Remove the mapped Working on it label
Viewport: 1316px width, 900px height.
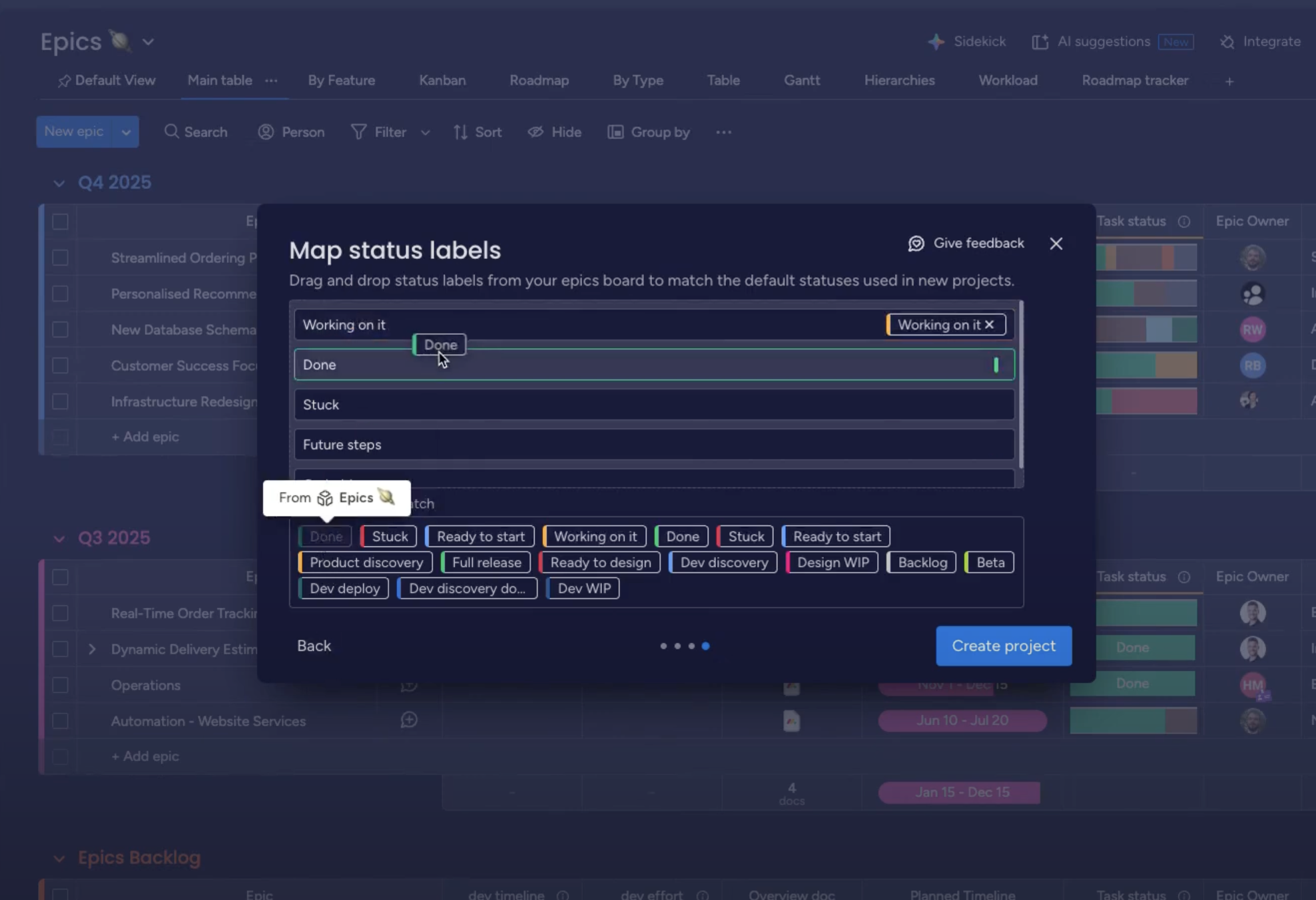click(990, 325)
